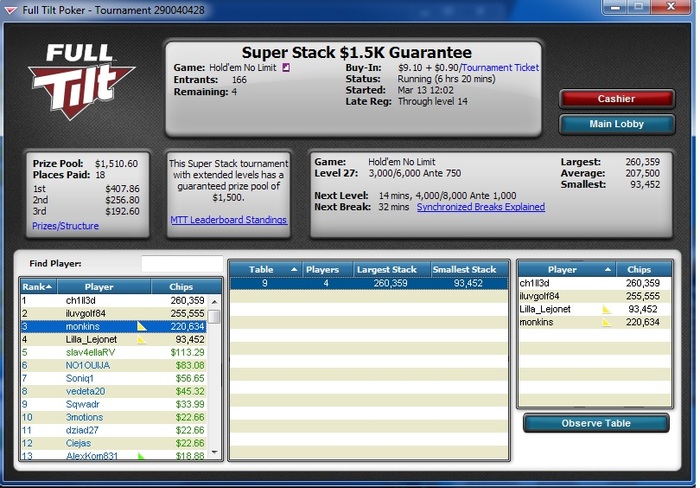Click the yellow note icon beside Lilla_Lejonet in ranking list
Screen dimensions: 700x488
click(142, 340)
